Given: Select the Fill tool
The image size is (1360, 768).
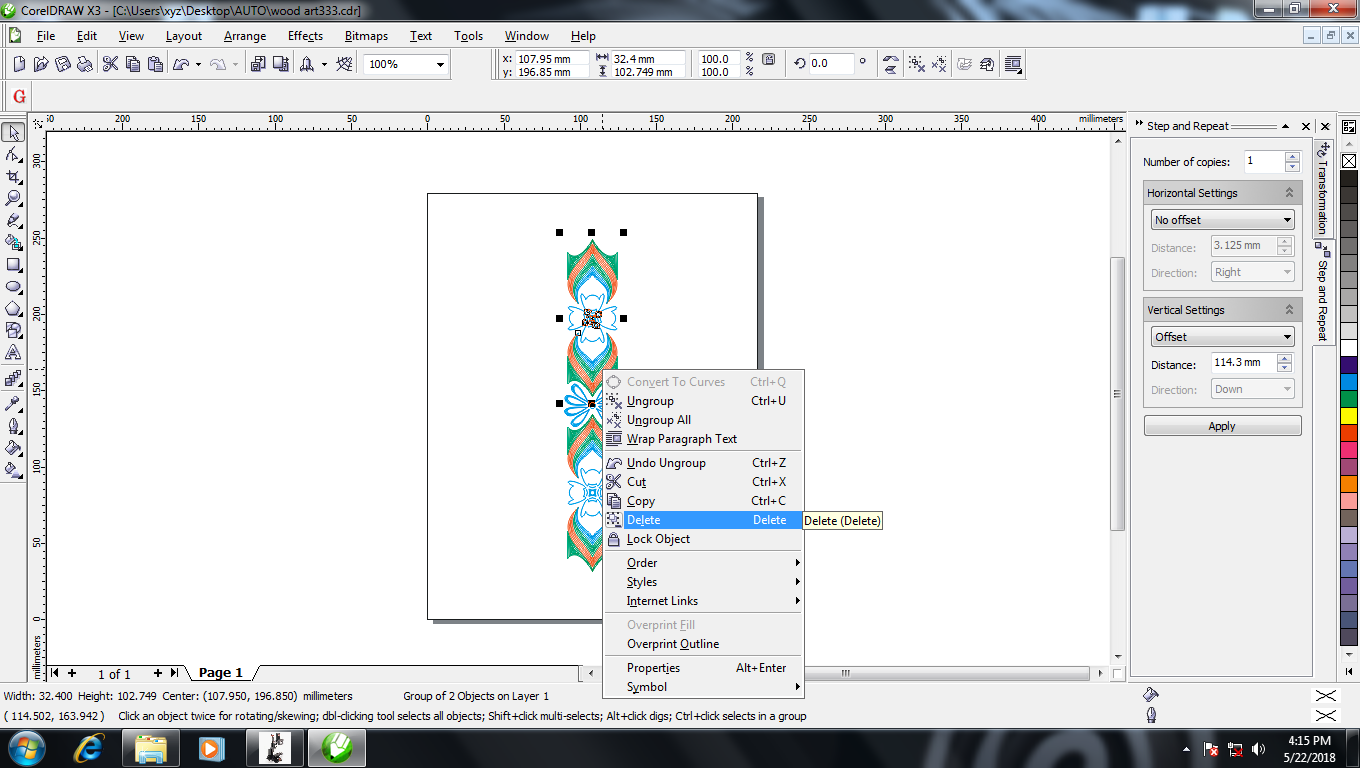Looking at the screenshot, I should 13,447.
